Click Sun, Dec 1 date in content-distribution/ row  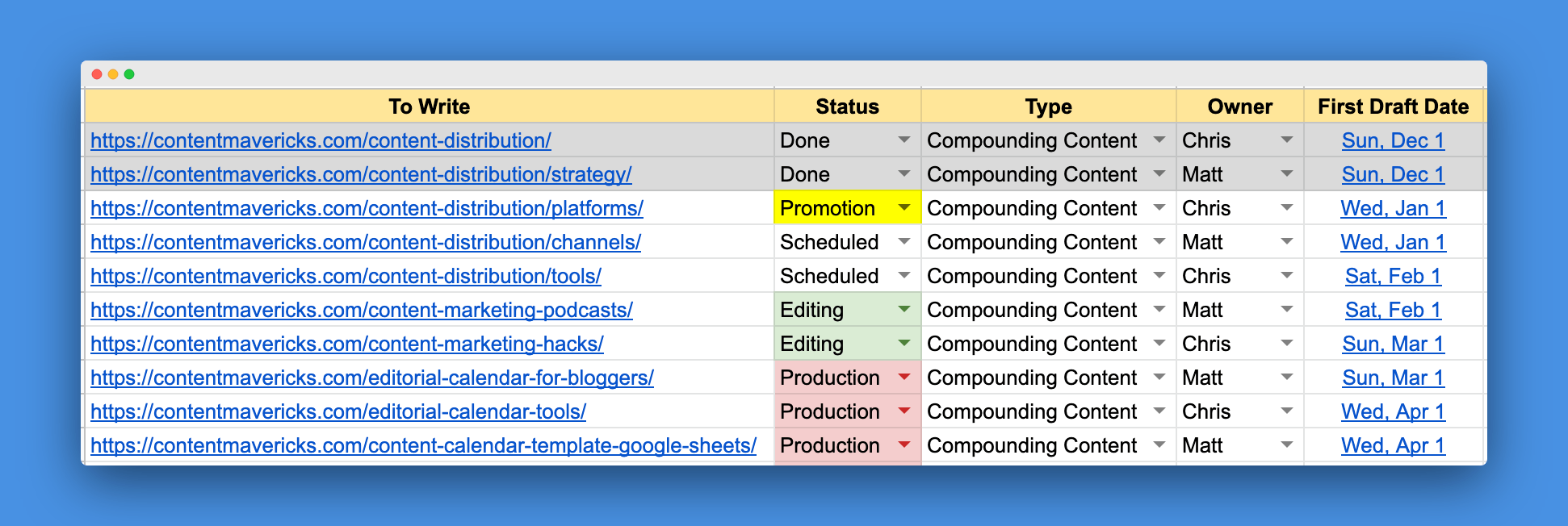[1393, 140]
